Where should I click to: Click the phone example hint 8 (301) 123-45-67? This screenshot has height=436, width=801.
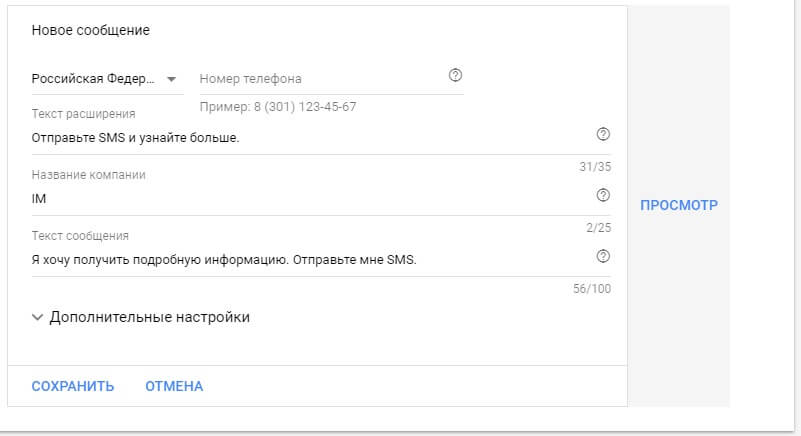[278, 107]
